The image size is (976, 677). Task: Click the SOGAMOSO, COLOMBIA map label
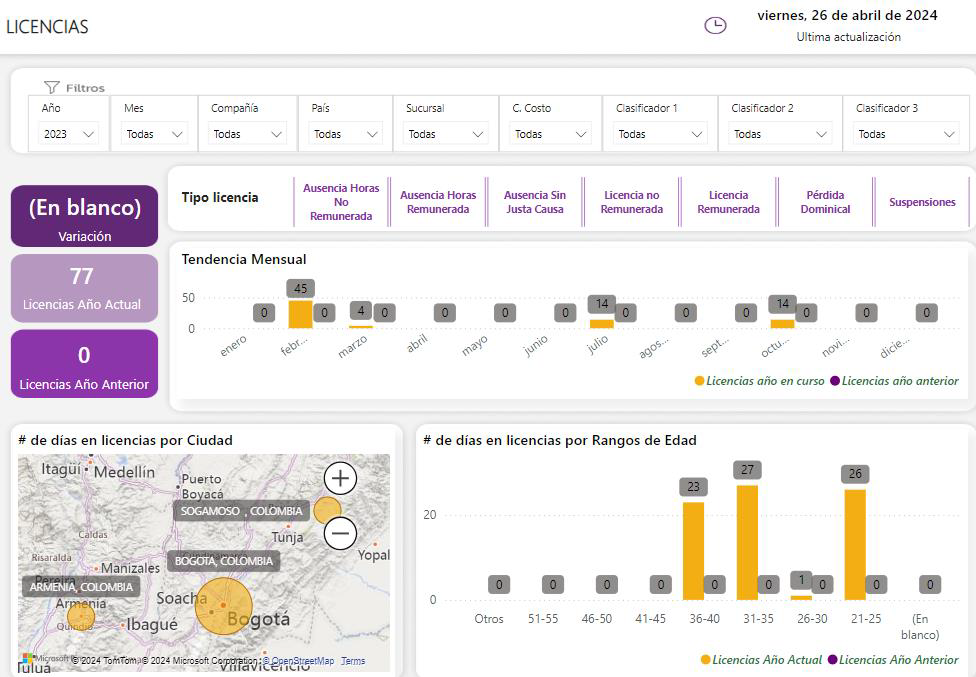point(241,511)
